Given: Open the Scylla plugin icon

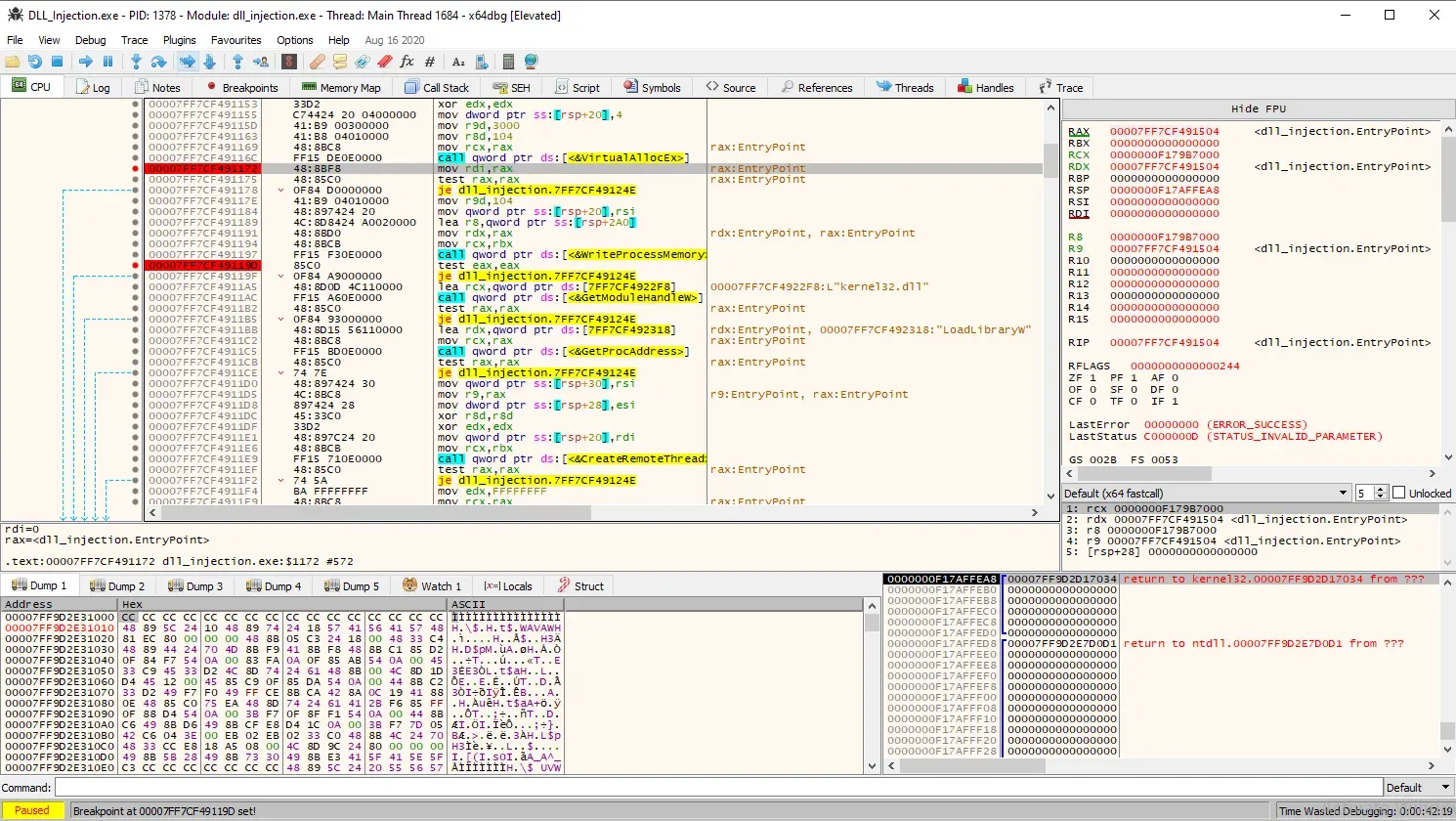Looking at the screenshot, I should 289,62.
